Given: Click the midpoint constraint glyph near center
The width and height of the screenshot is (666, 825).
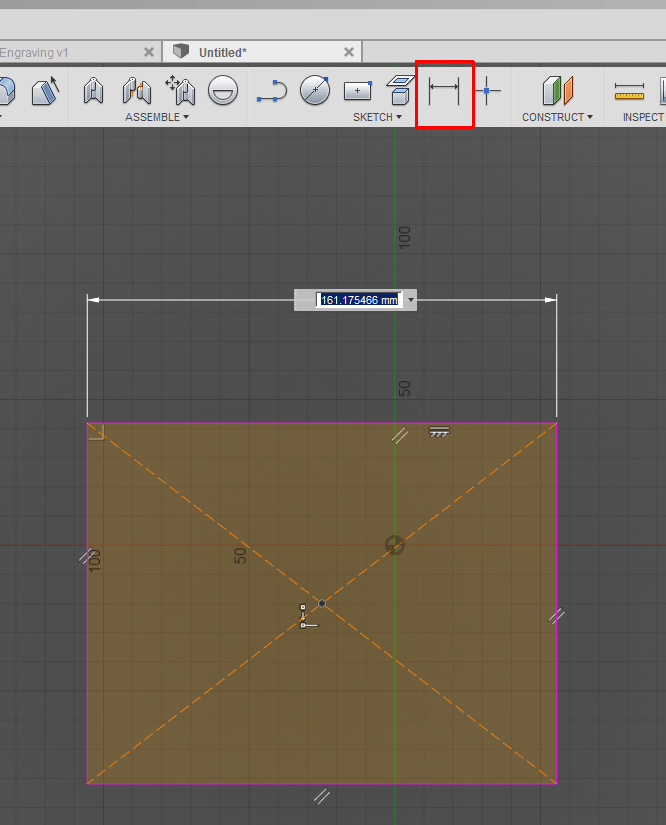Looking at the screenshot, I should [x=308, y=616].
